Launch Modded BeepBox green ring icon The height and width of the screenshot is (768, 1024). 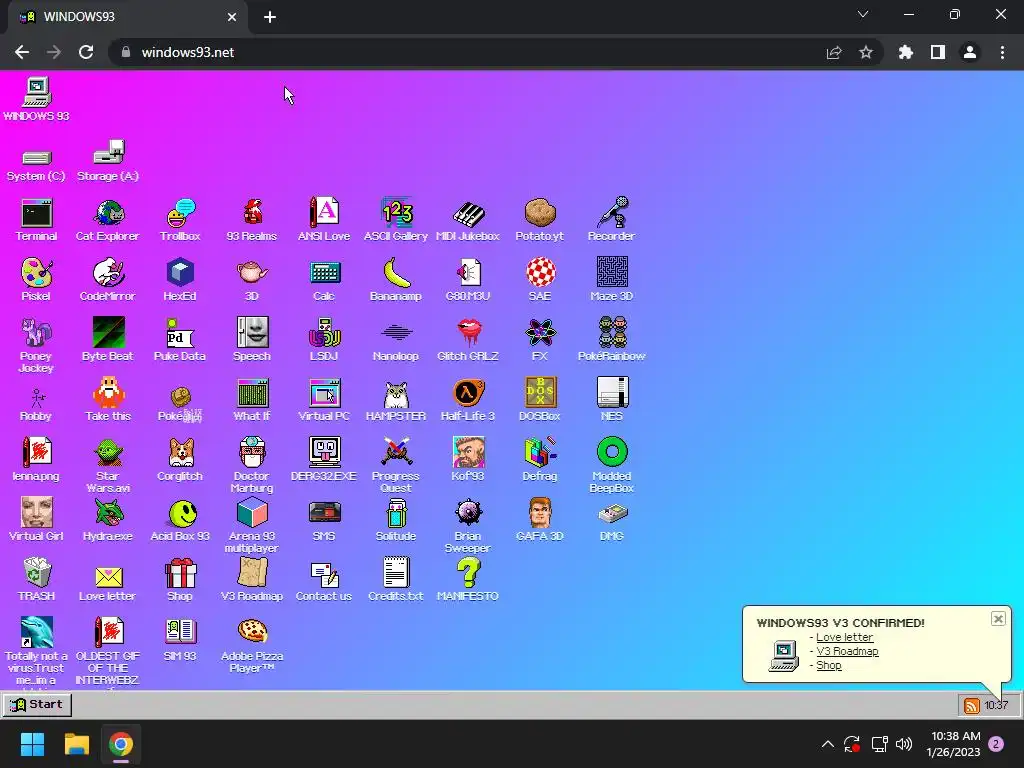(x=612, y=465)
